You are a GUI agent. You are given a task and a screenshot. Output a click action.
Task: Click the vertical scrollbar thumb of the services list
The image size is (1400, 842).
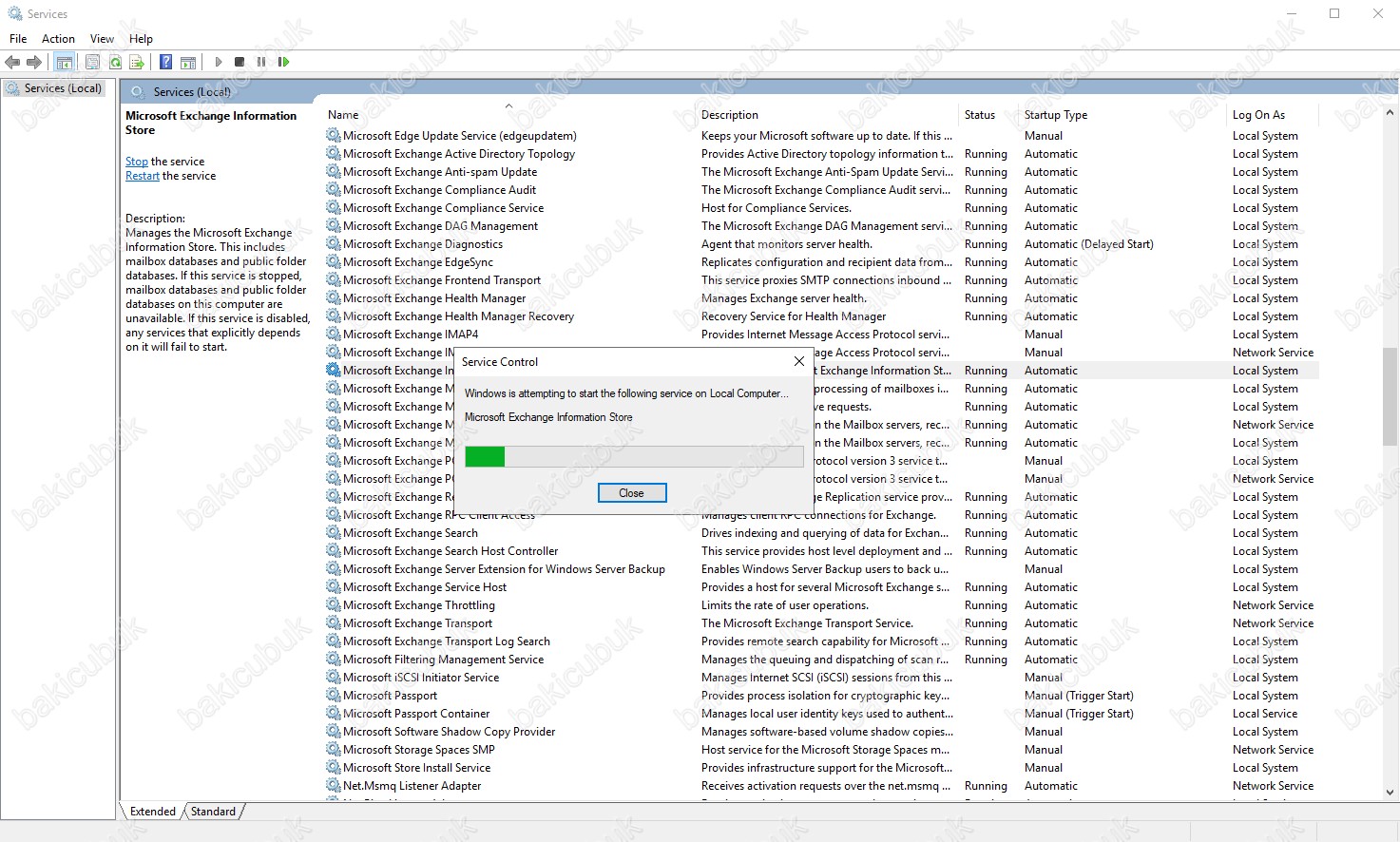point(1390,396)
